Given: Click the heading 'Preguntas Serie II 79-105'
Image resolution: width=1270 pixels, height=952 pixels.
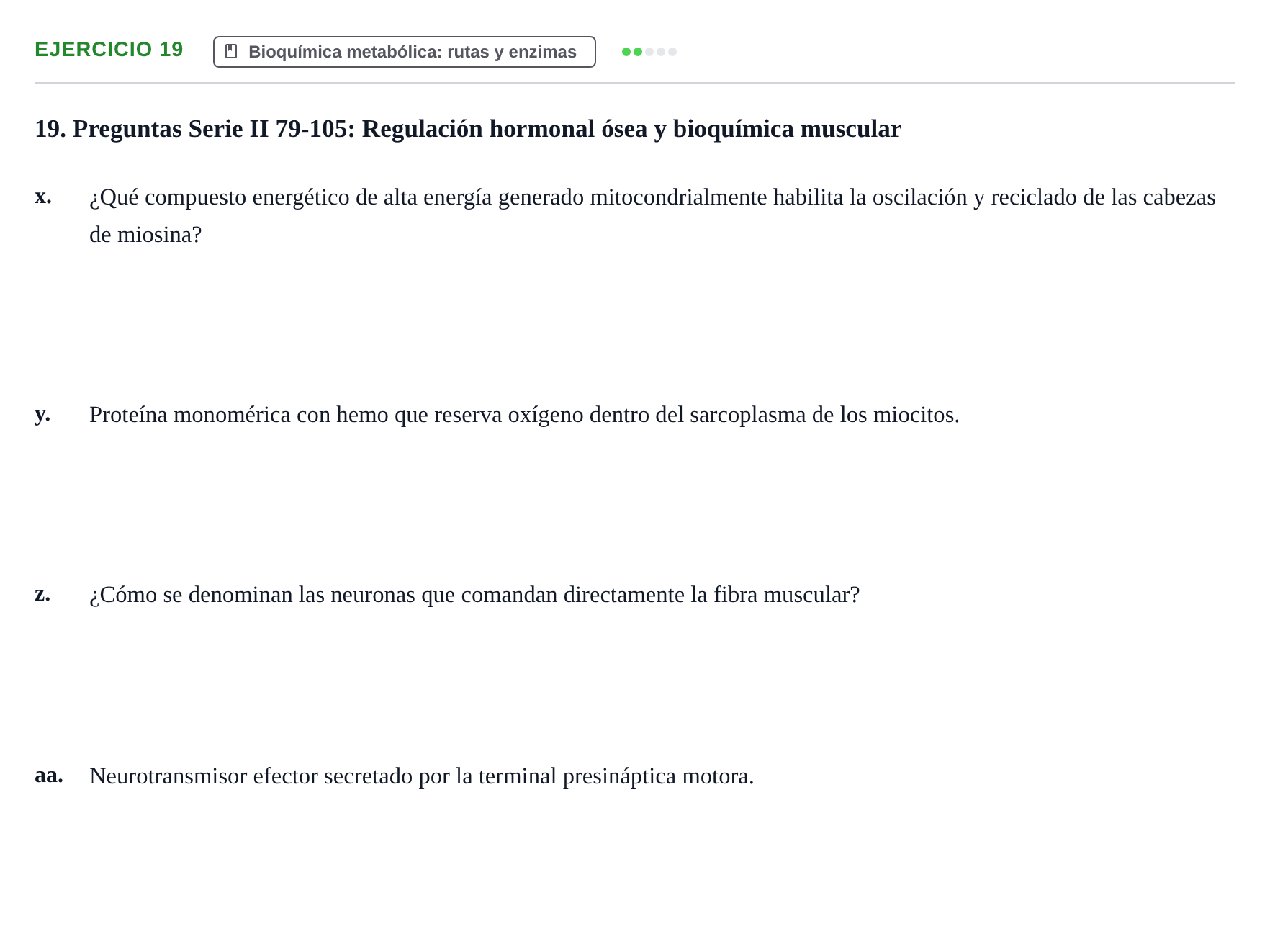Looking at the screenshot, I should (x=468, y=129).
